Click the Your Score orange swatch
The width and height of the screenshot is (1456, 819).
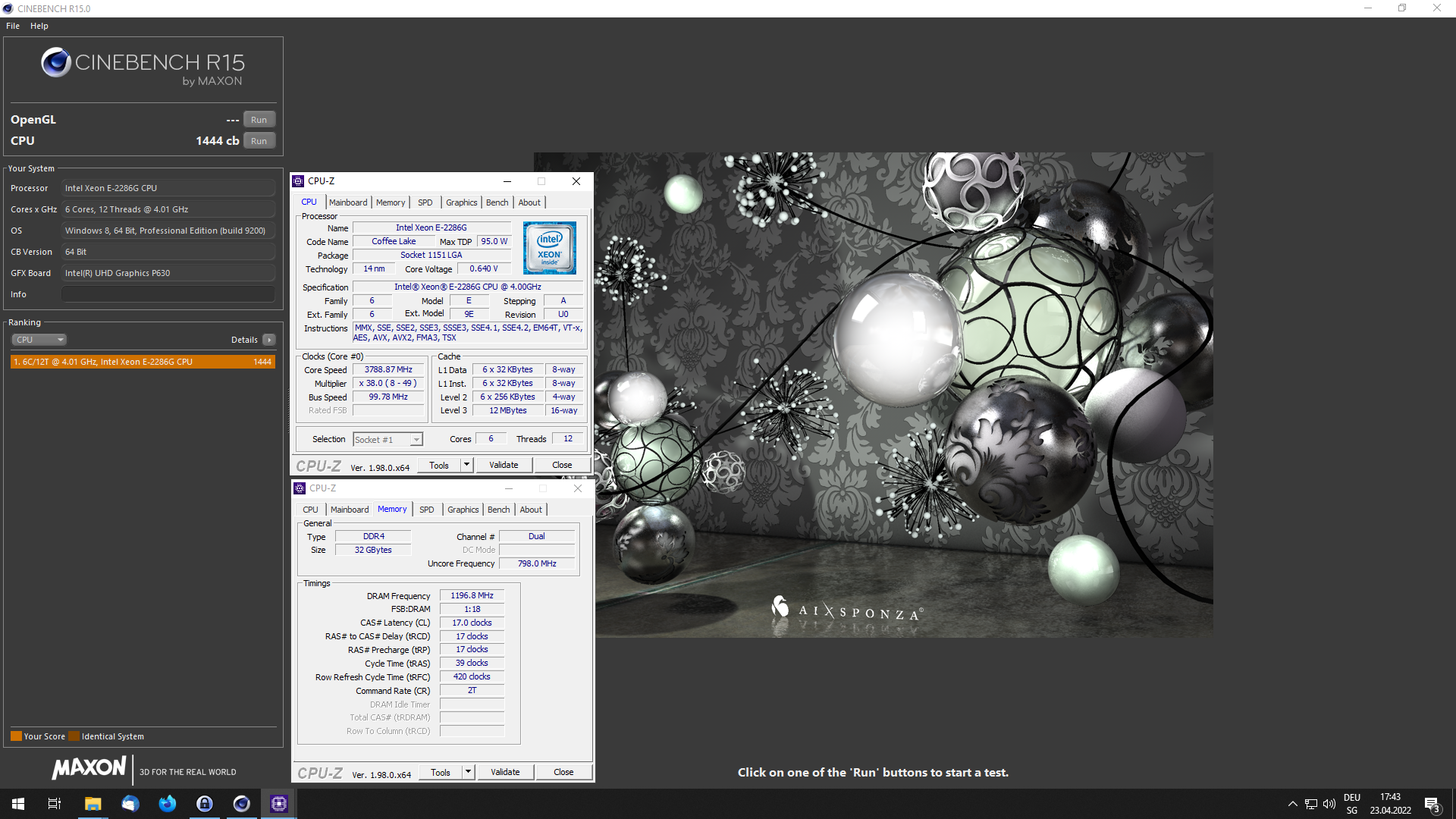16,736
